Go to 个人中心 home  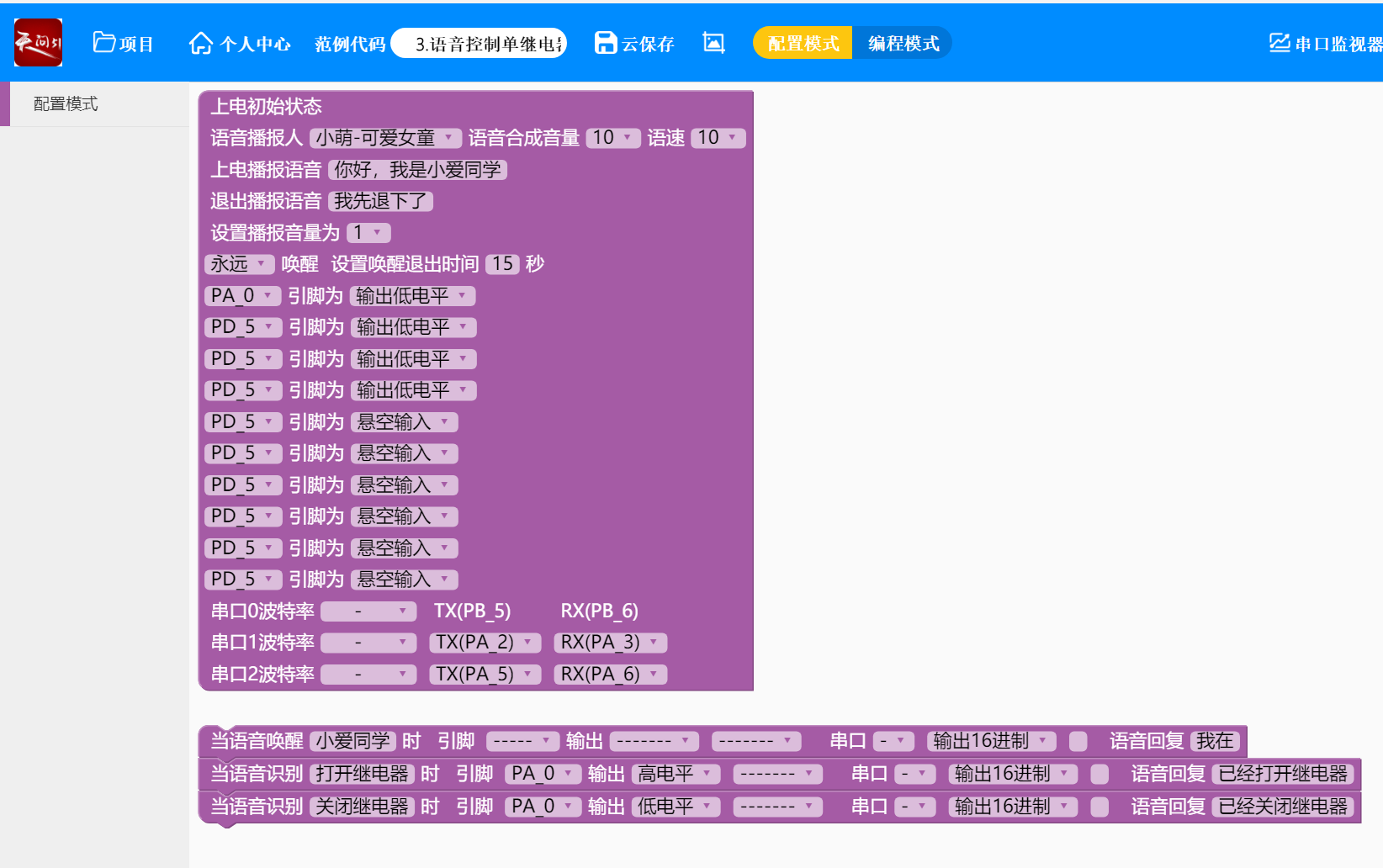tap(240, 43)
